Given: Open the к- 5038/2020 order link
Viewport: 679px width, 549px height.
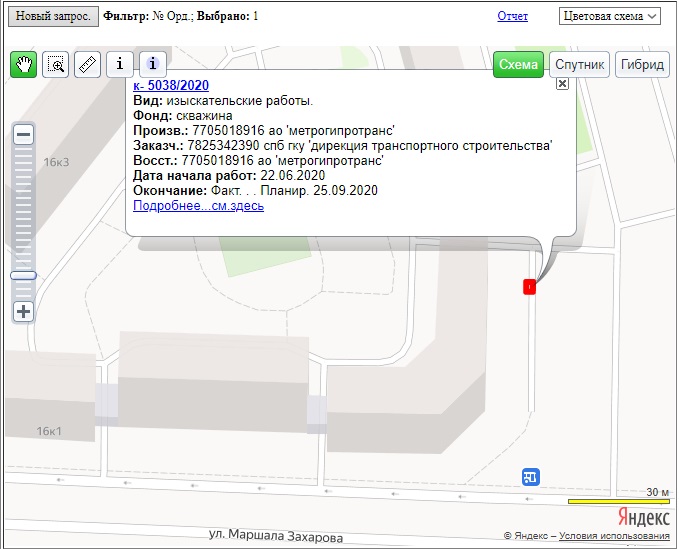Looking at the screenshot, I should click(170, 85).
